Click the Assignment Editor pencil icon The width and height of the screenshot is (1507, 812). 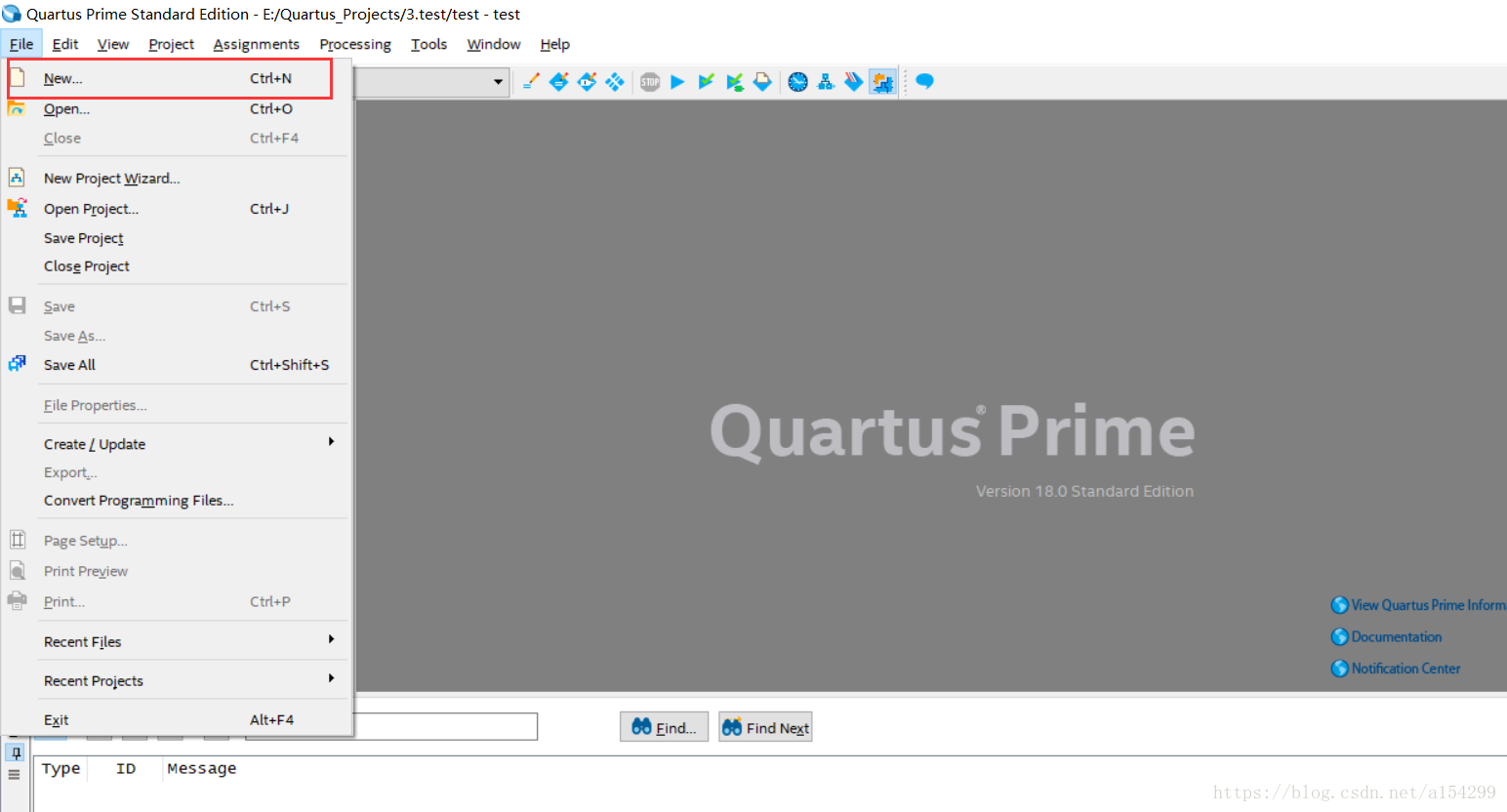531,82
